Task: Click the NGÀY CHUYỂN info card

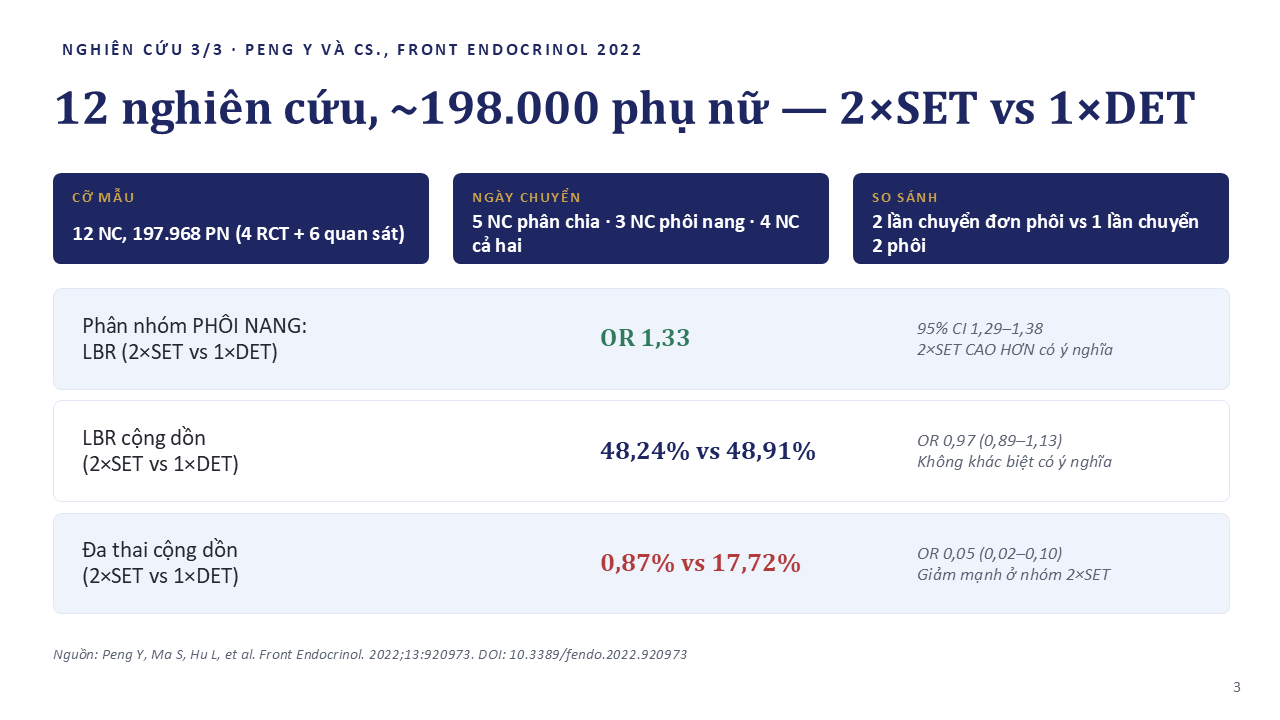Action: 641,219
